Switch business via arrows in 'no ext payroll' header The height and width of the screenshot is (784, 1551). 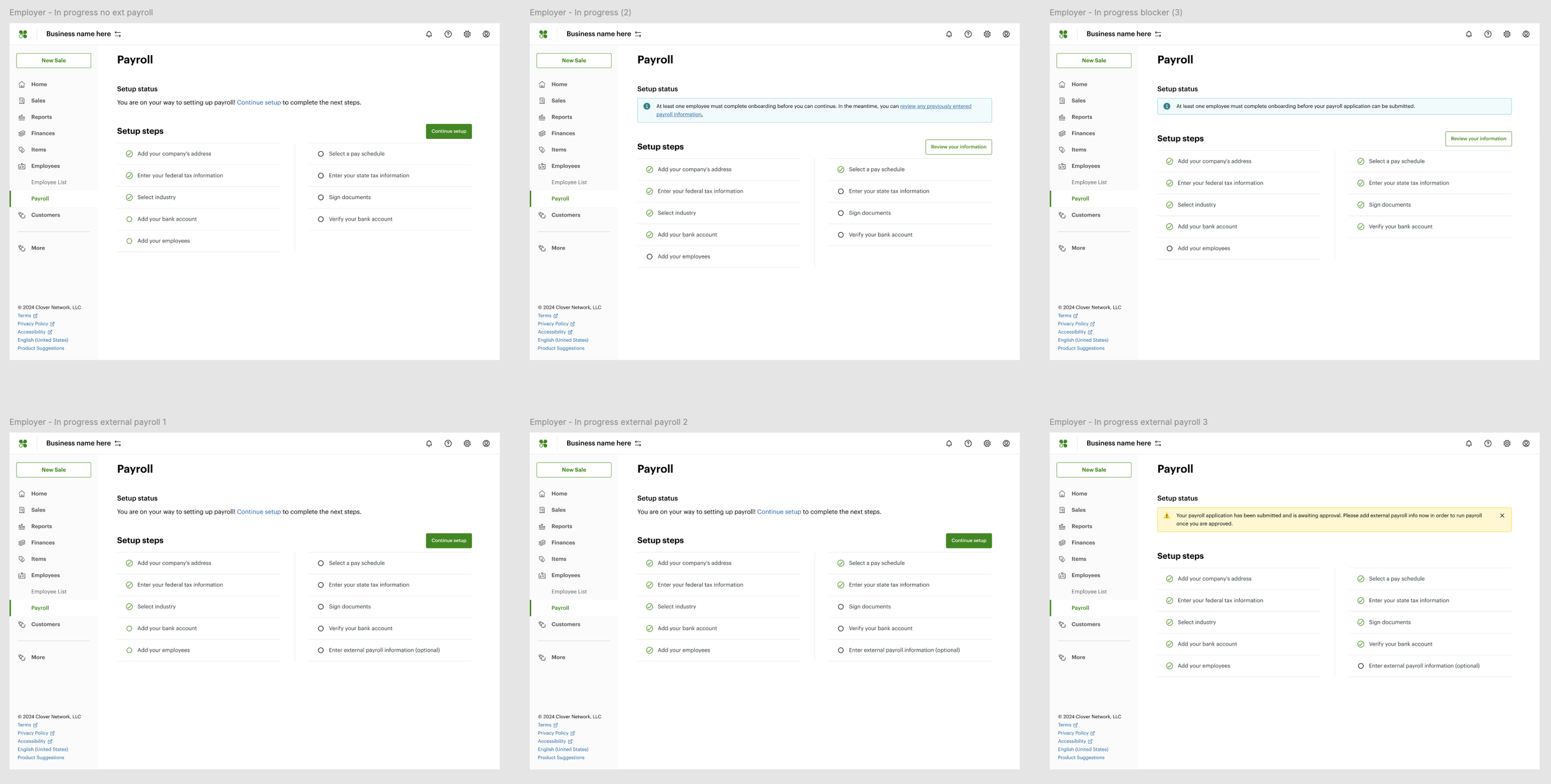pyautogui.click(x=118, y=34)
